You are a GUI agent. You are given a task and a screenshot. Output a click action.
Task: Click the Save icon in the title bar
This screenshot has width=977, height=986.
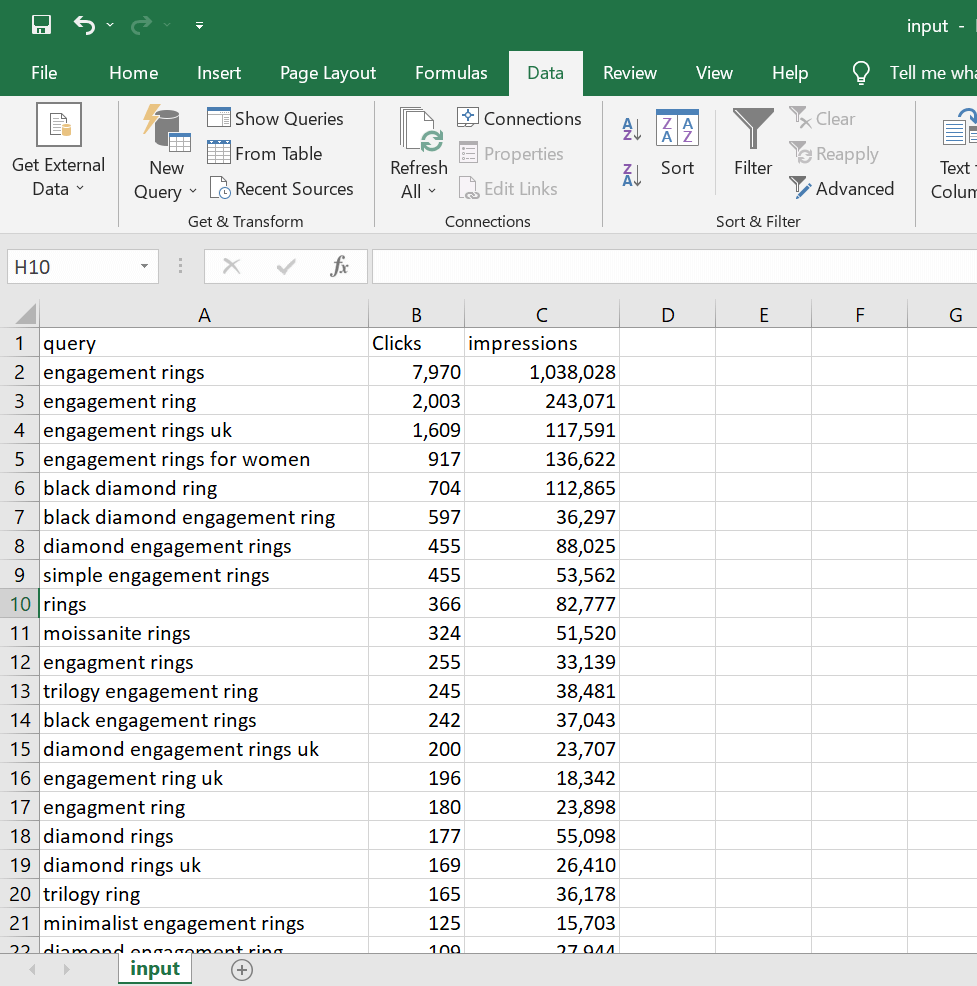tap(41, 25)
